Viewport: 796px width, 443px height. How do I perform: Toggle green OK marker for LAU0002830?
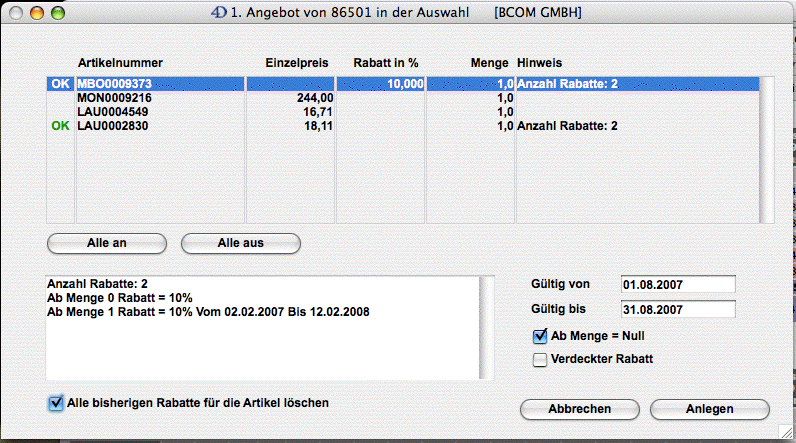pyautogui.click(x=59, y=127)
